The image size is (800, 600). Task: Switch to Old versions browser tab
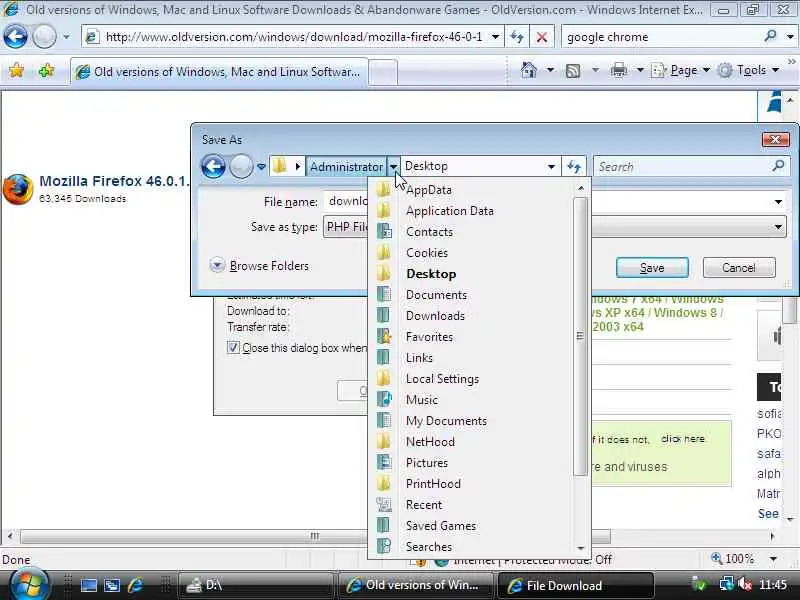click(218, 72)
